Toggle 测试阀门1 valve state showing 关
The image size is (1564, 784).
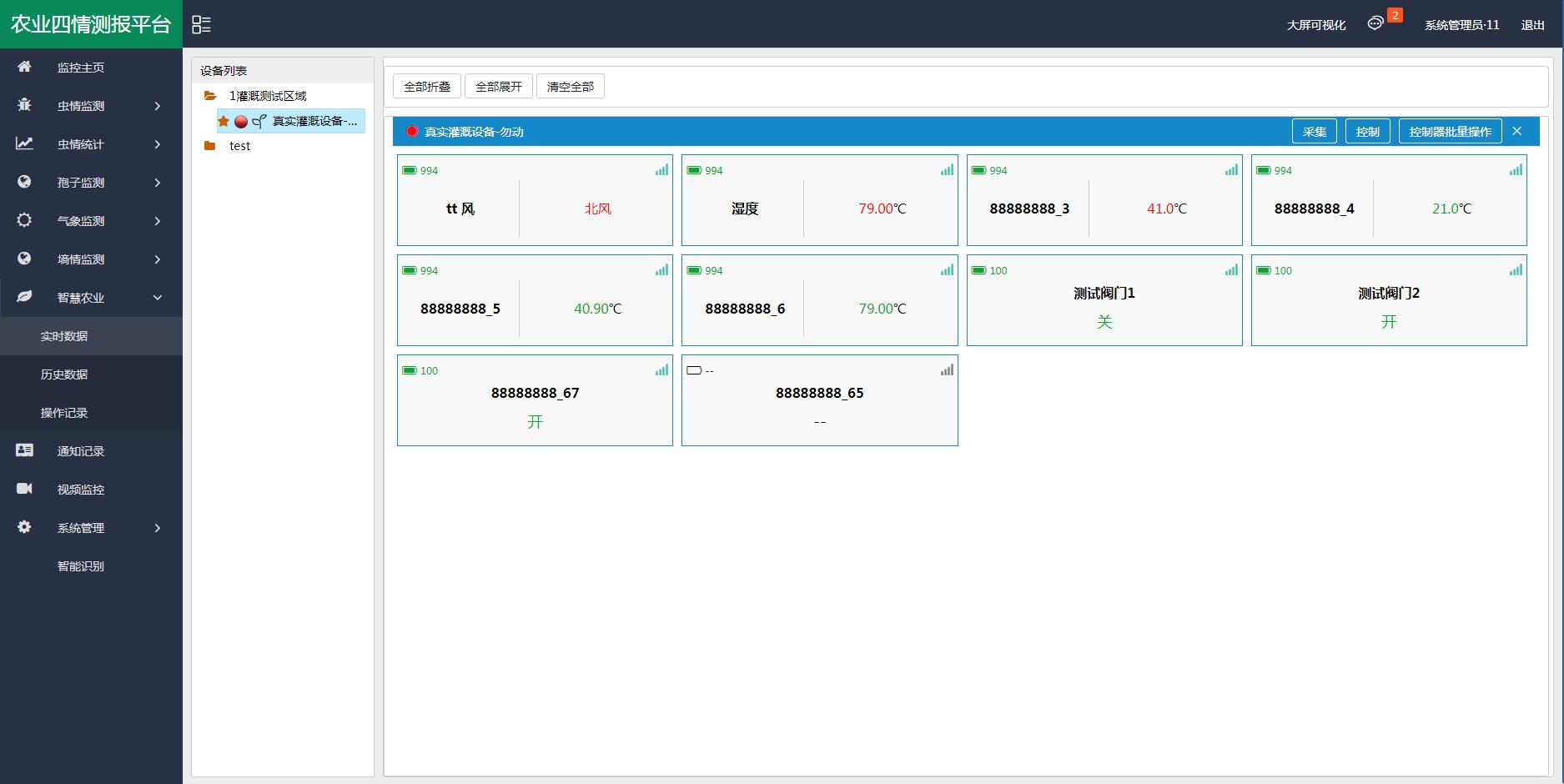click(x=1104, y=322)
